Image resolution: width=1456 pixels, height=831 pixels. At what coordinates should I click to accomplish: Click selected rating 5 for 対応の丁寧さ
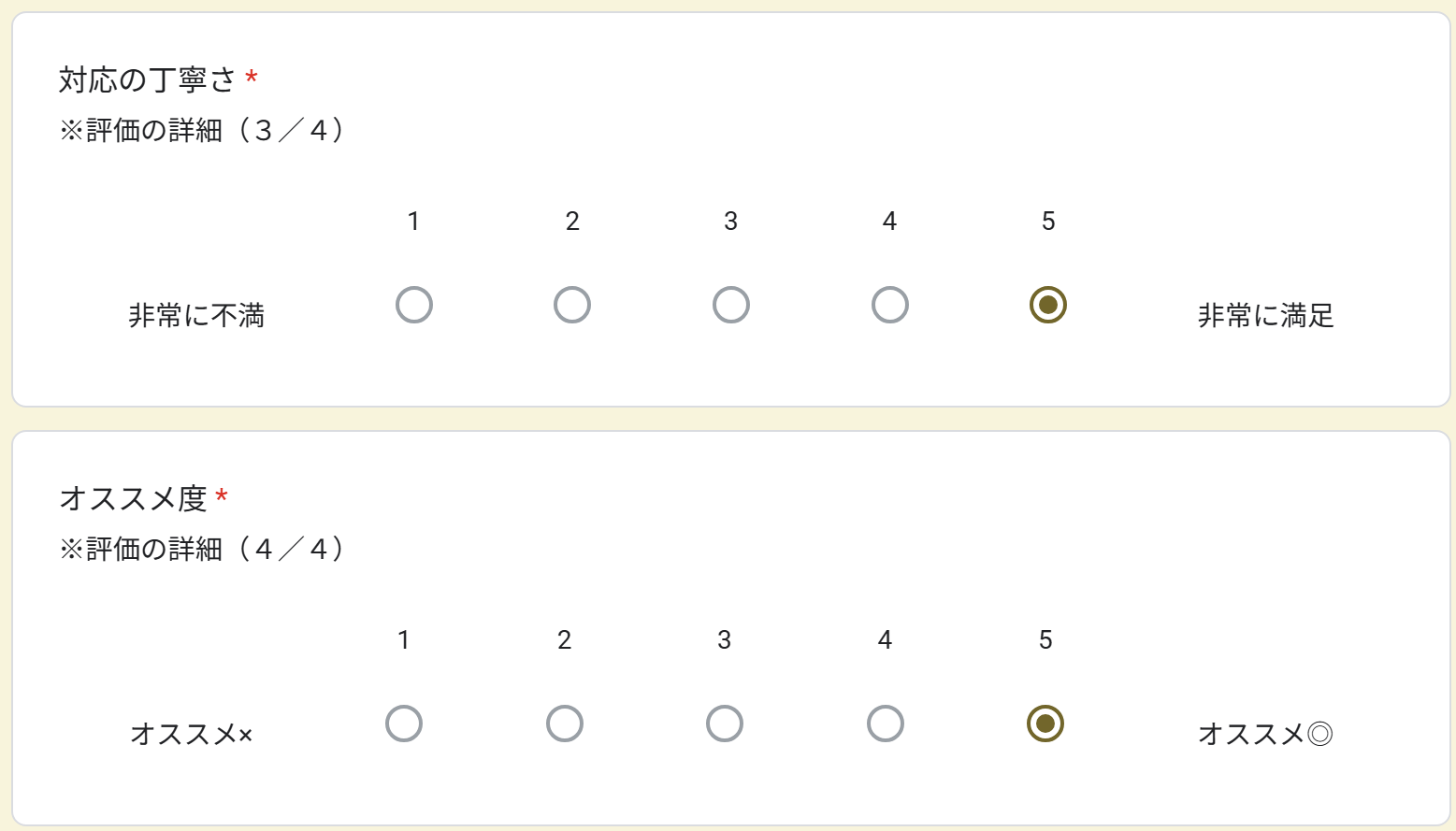click(x=1048, y=305)
